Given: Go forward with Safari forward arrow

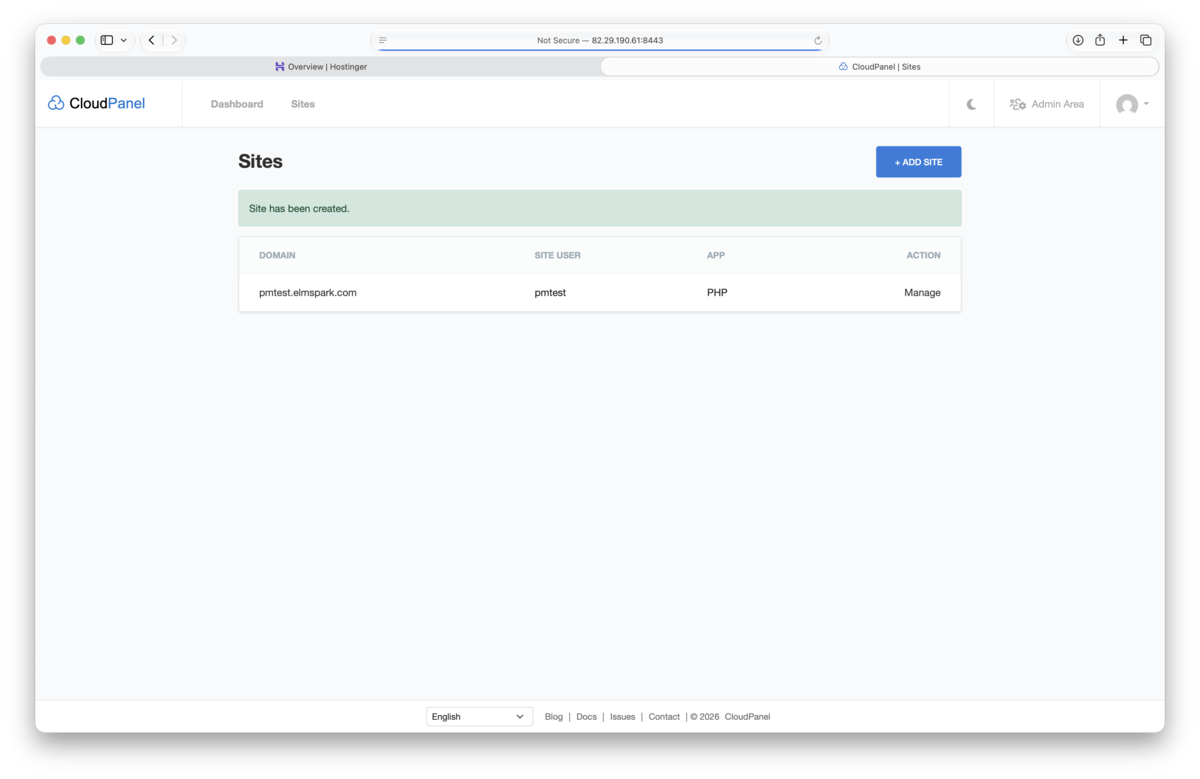Looking at the screenshot, I should coord(174,40).
